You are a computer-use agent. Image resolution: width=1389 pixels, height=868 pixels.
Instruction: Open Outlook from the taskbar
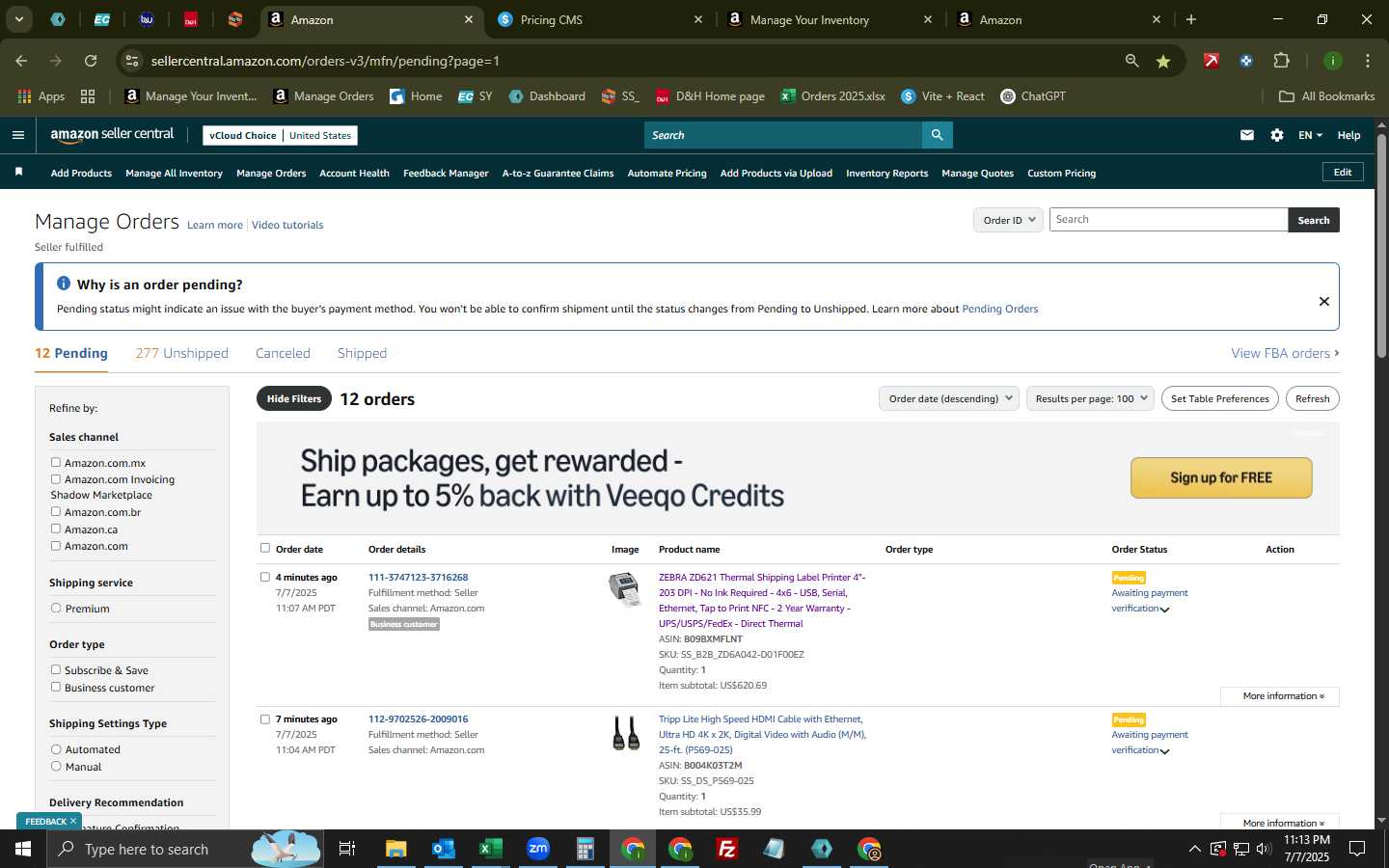click(444, 849)
